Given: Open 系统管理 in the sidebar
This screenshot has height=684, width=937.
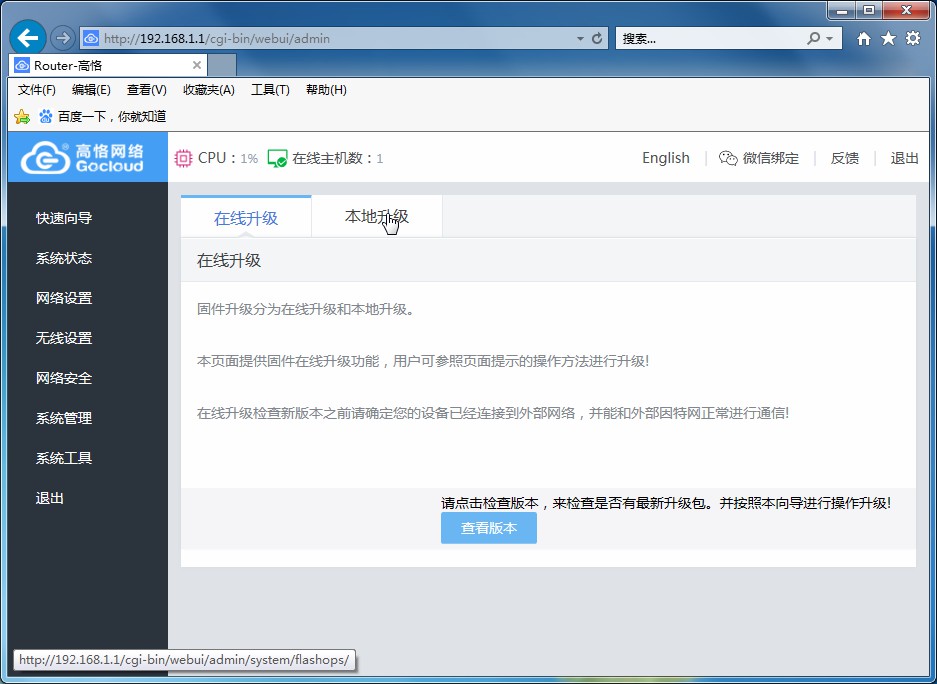Looking at the screenshot, I should point(64,418).
